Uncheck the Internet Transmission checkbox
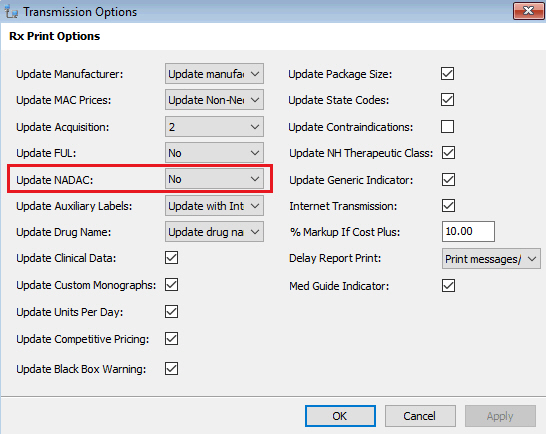This screenshot has width=546, height=434. pyautogui.click(x=448, y=206)
